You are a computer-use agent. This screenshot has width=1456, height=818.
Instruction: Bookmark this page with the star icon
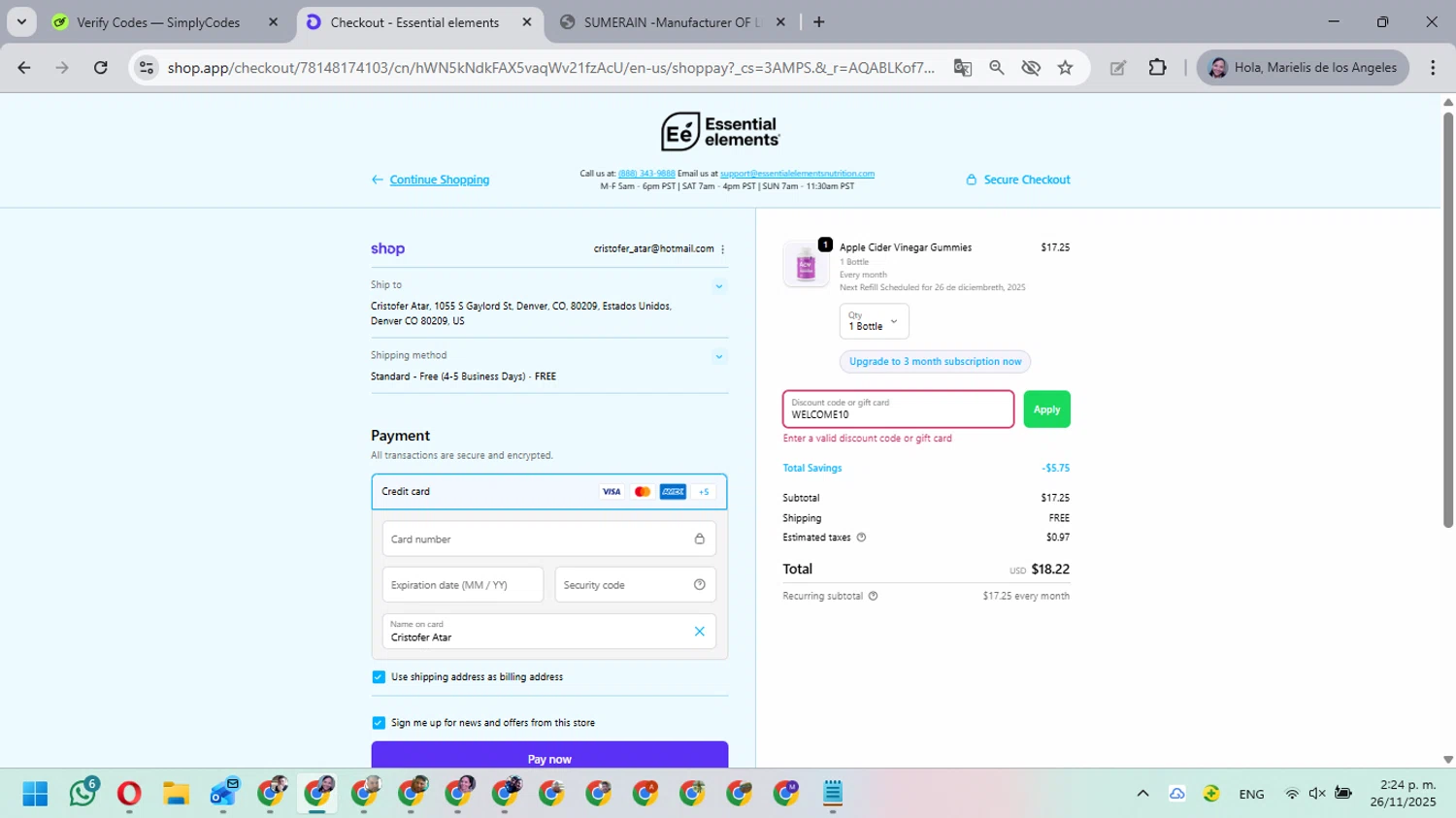pyautogui.click(x=1065, y=67)
